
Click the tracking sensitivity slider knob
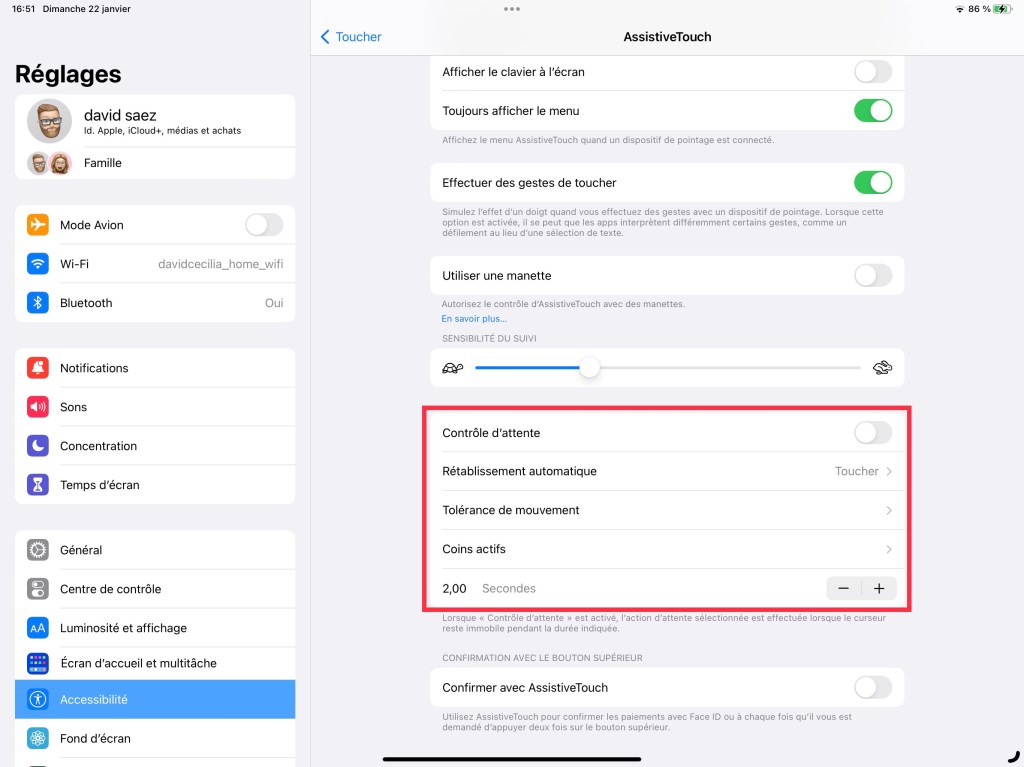pos(590,368)
